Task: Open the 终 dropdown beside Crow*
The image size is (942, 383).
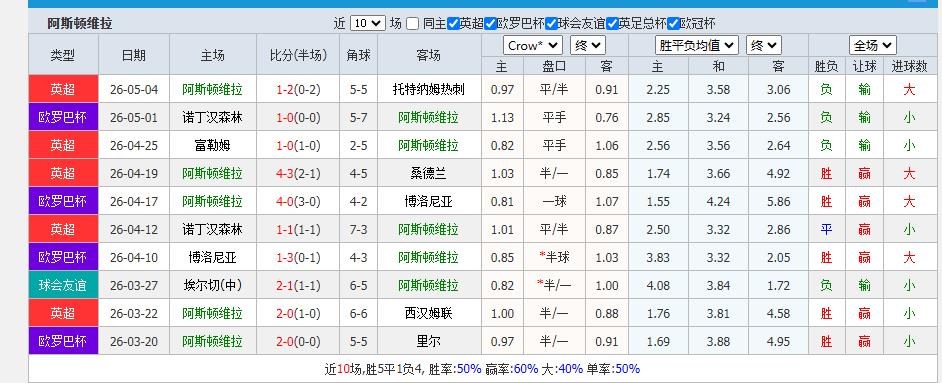Action: [588, 46]
